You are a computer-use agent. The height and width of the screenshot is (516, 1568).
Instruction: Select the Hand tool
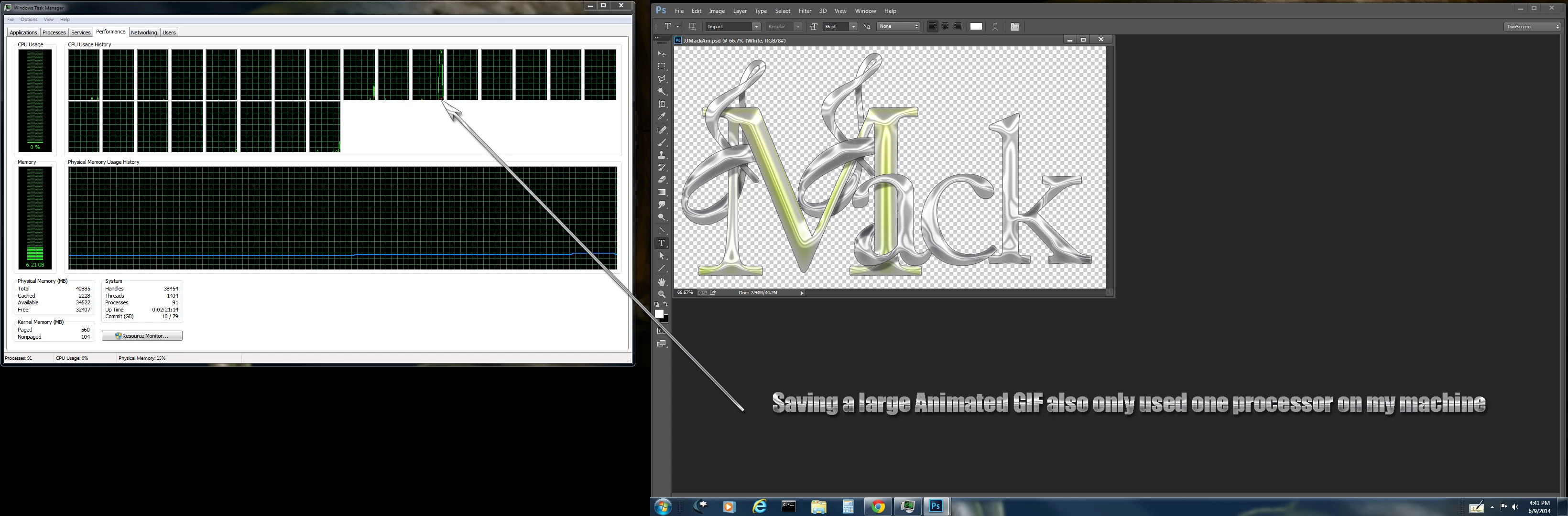pyautogui.click(x=662, y=282)
